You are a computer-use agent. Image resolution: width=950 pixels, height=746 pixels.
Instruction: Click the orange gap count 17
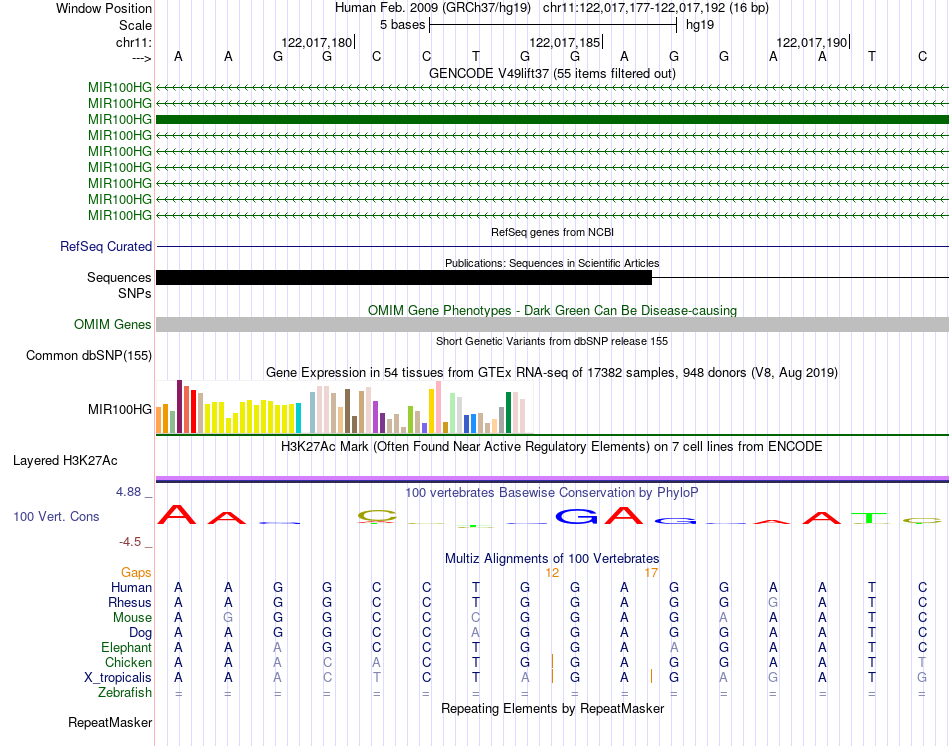click(x=651, y=573)
